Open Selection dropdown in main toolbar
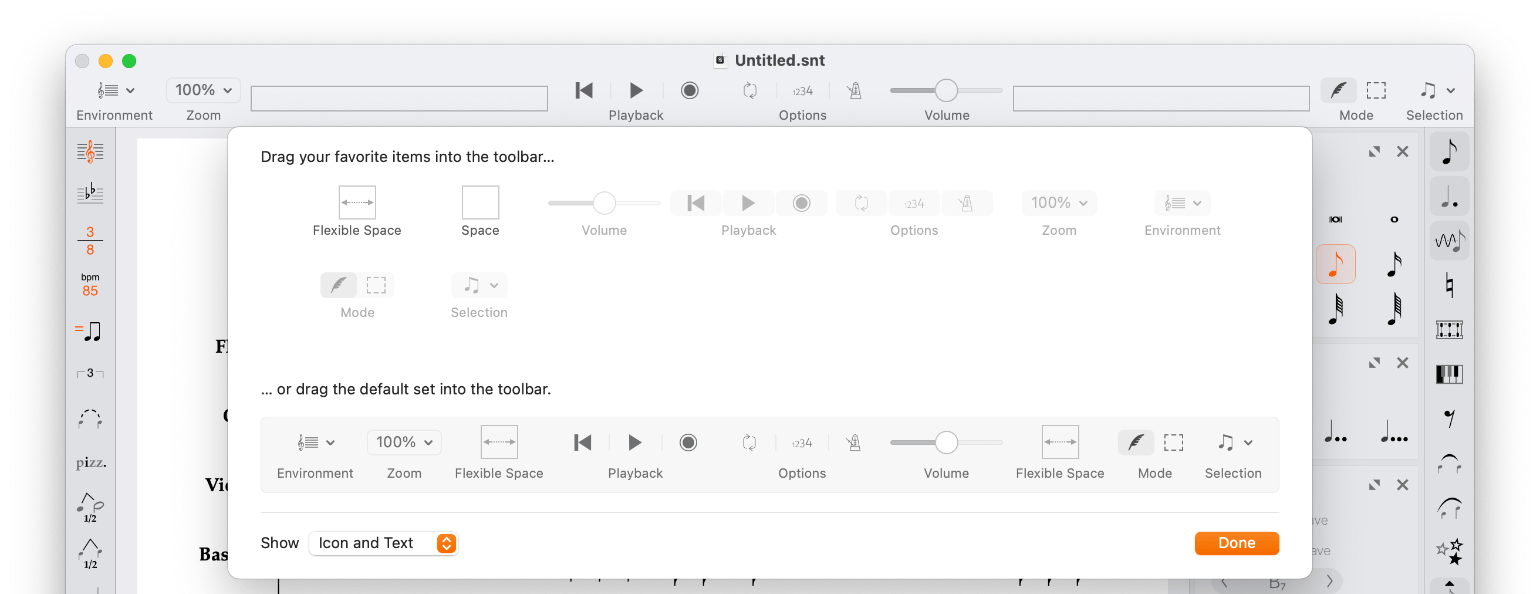The height and width of the screenshot is (594, 1540). click(x=1435, y=90)
